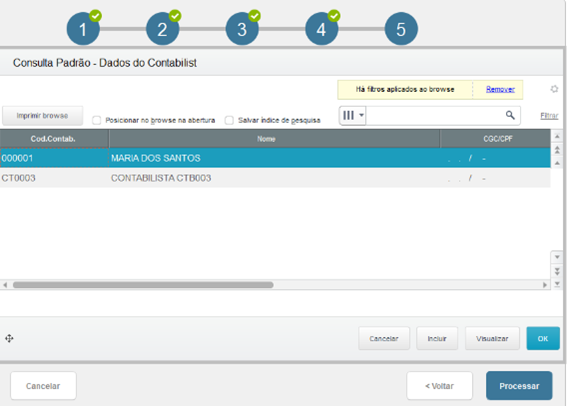Click the move-window cross arrows icon
Image resolution: width=567 pixels, height=406 pixels.
9,338
